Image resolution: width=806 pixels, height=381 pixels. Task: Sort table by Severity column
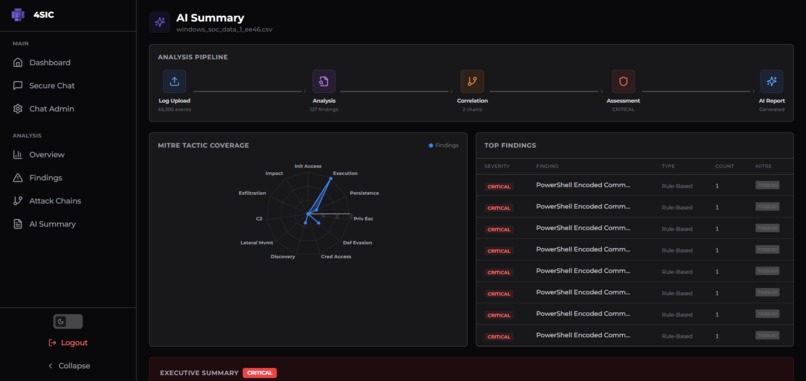(x=497, y=167)
